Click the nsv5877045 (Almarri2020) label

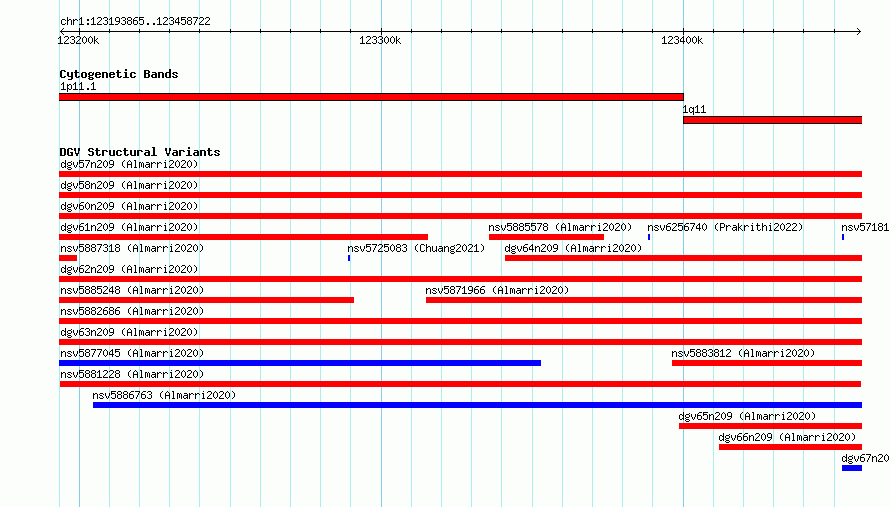tap(132, 353)
